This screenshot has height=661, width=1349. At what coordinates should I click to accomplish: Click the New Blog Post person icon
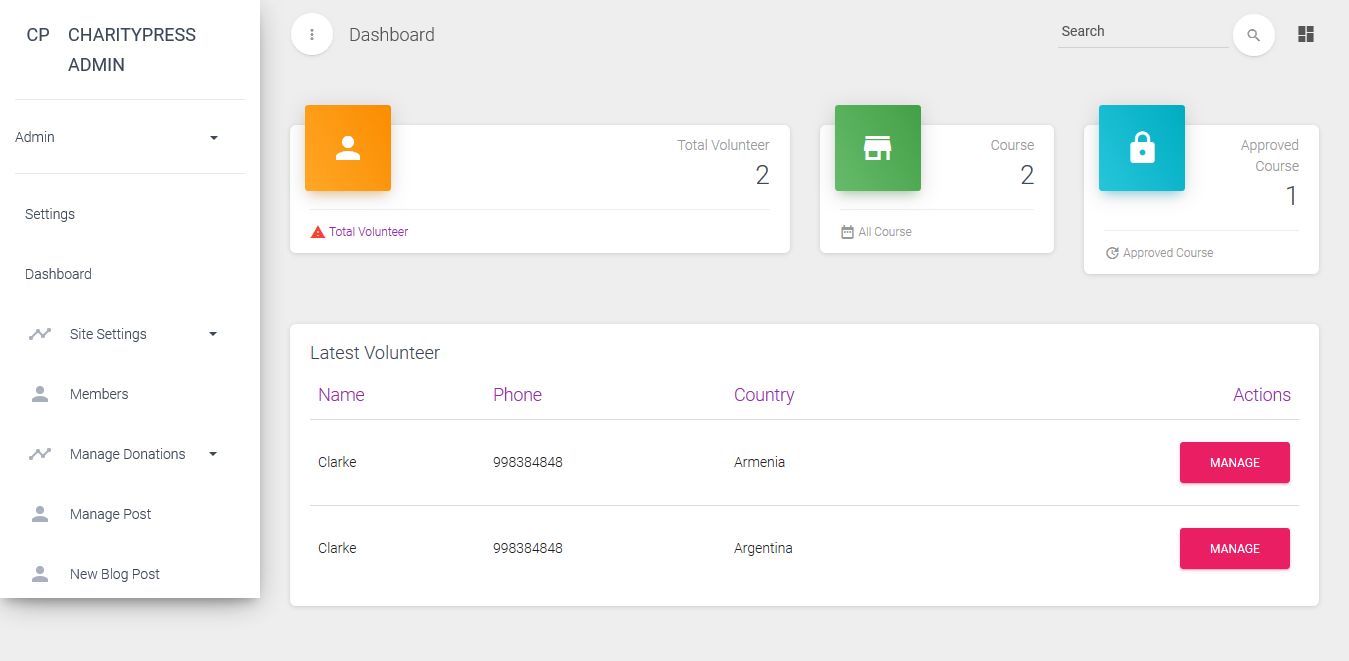[40, 574]
